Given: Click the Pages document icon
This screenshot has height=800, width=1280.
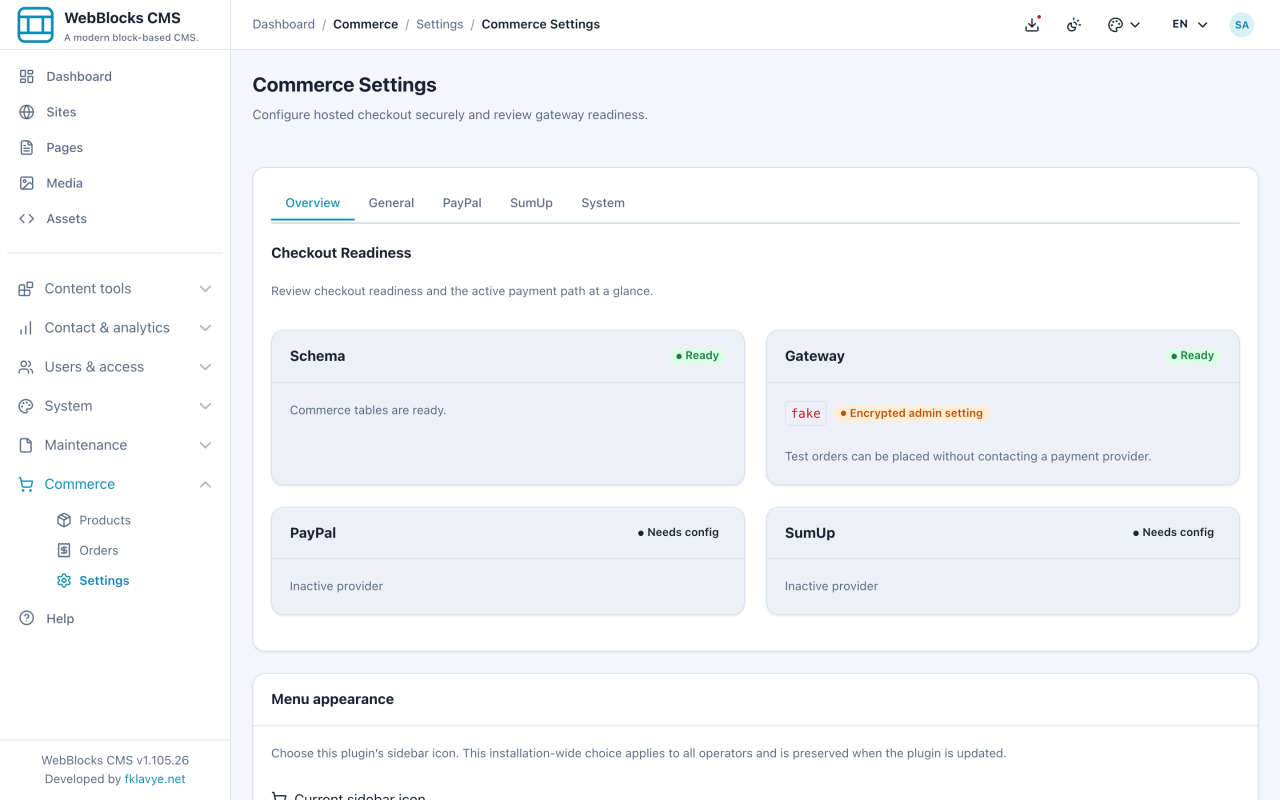Looking at the screenshot, I should pyautogui.click(x=27, y=147).
